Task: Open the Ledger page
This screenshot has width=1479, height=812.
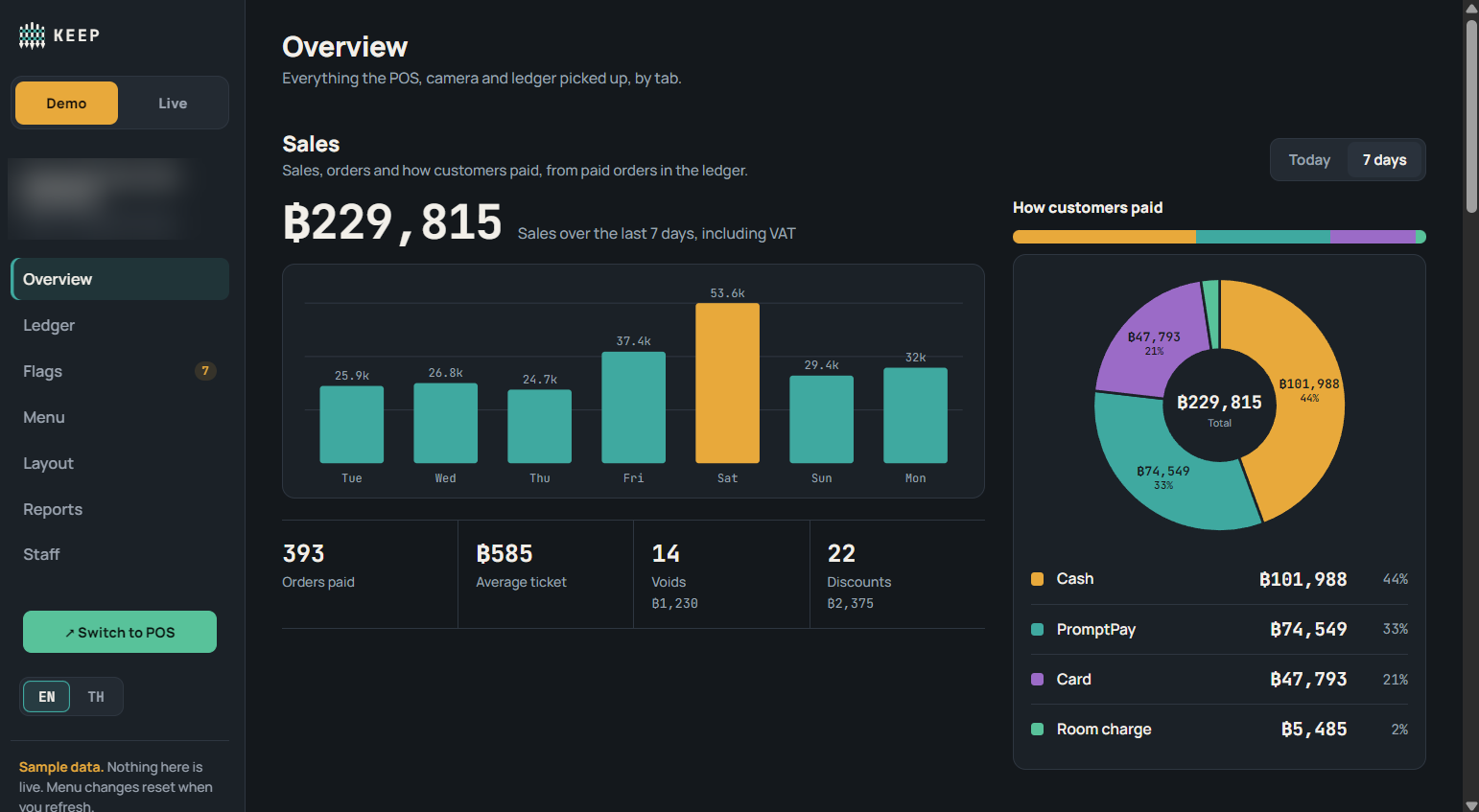Action: 120,325
